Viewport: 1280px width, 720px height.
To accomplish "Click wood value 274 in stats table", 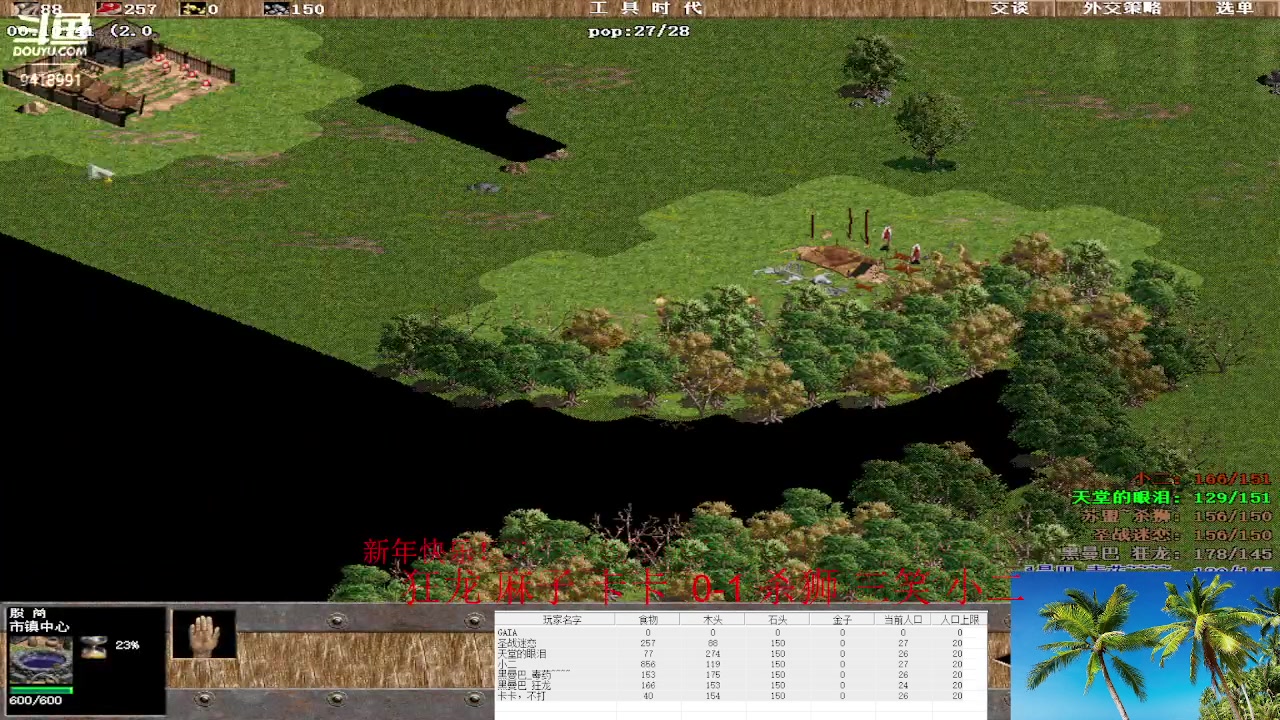I will point(713,654).
